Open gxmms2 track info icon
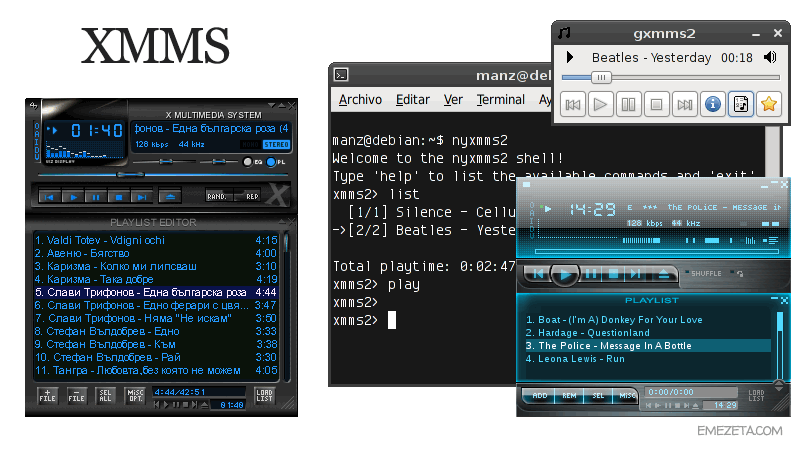 click(x=713, y=105)
